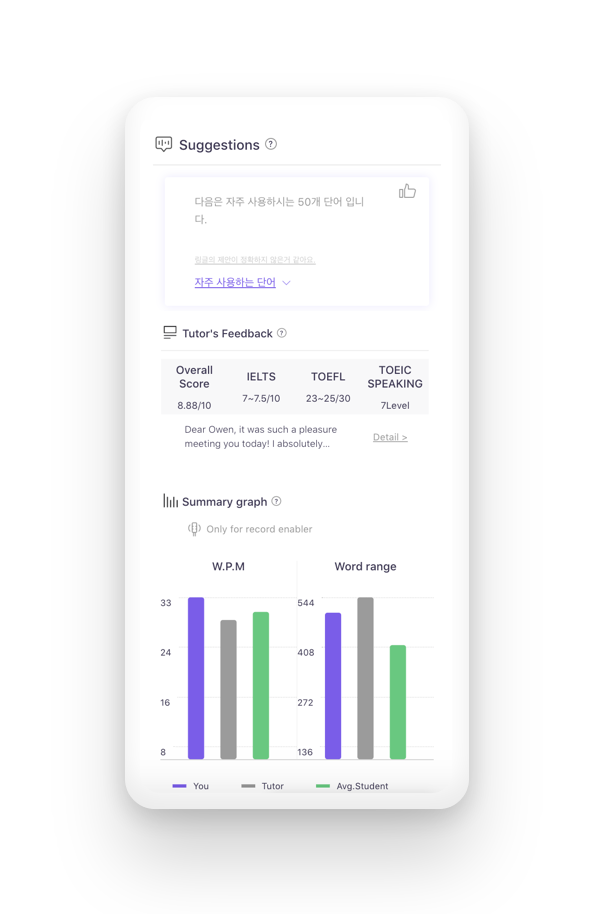Open help icon beside Summary graph
The height and width of the screenshot is (914, 601).
coord(277,501)
